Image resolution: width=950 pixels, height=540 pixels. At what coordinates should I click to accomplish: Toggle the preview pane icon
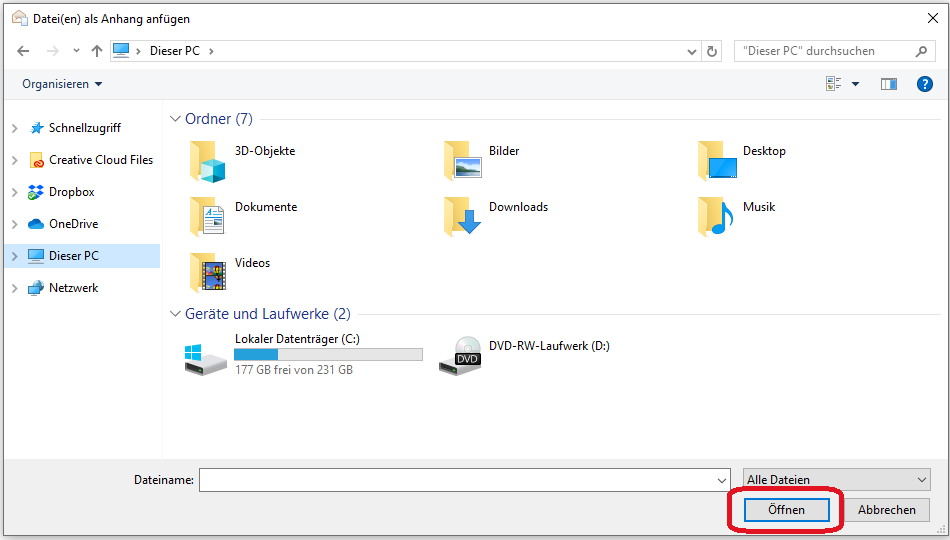(888, 84)
